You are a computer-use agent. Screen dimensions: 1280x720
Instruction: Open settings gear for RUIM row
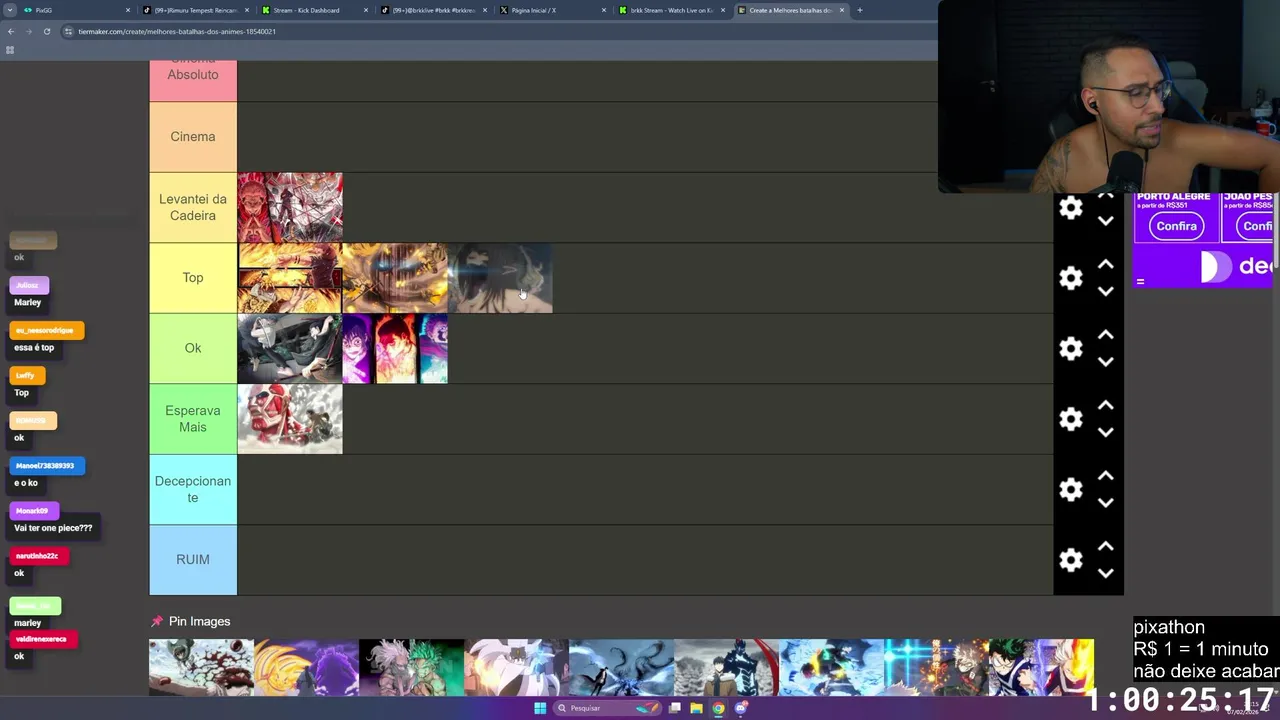(1071, 560)
